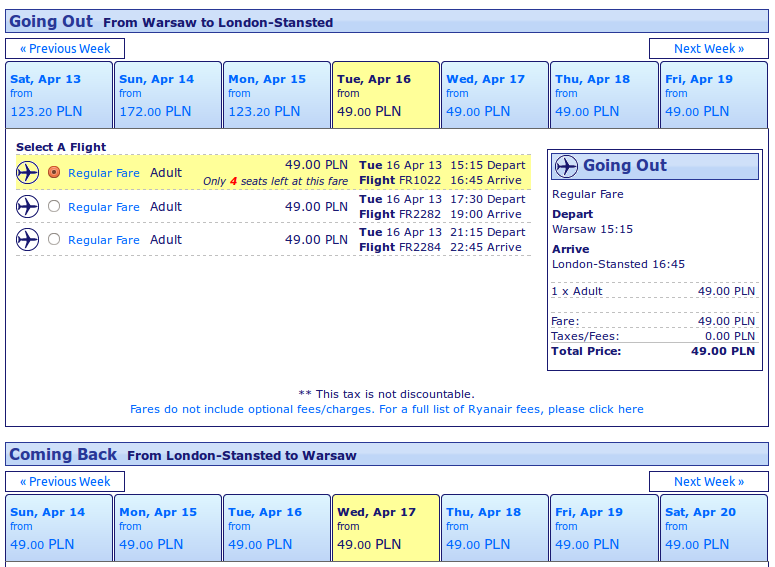Click the 'Flight FR1022' text
This screenshot has width=775, height=567.
point(400,180)
